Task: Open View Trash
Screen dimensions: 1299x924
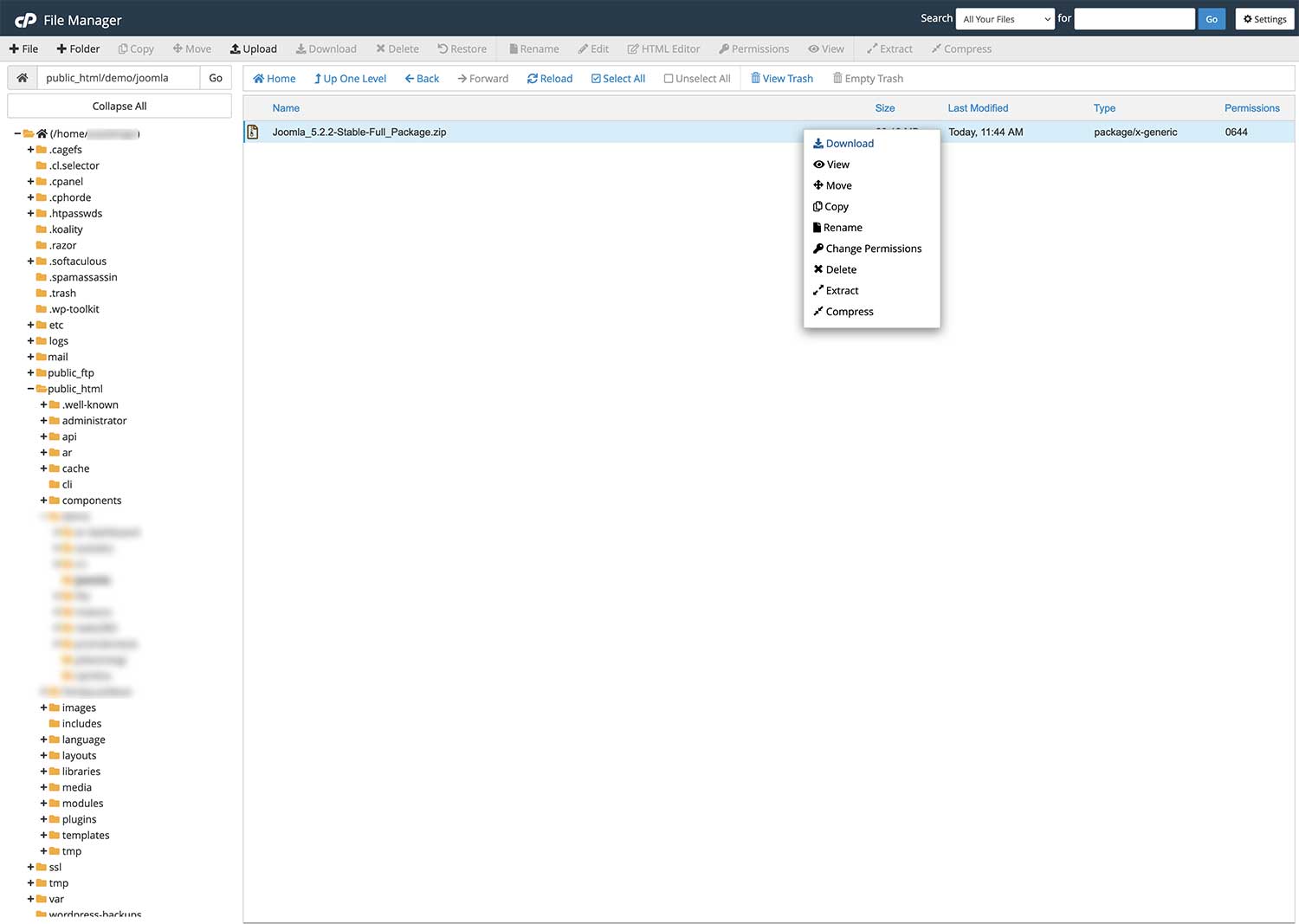Action: pos(782,79)
